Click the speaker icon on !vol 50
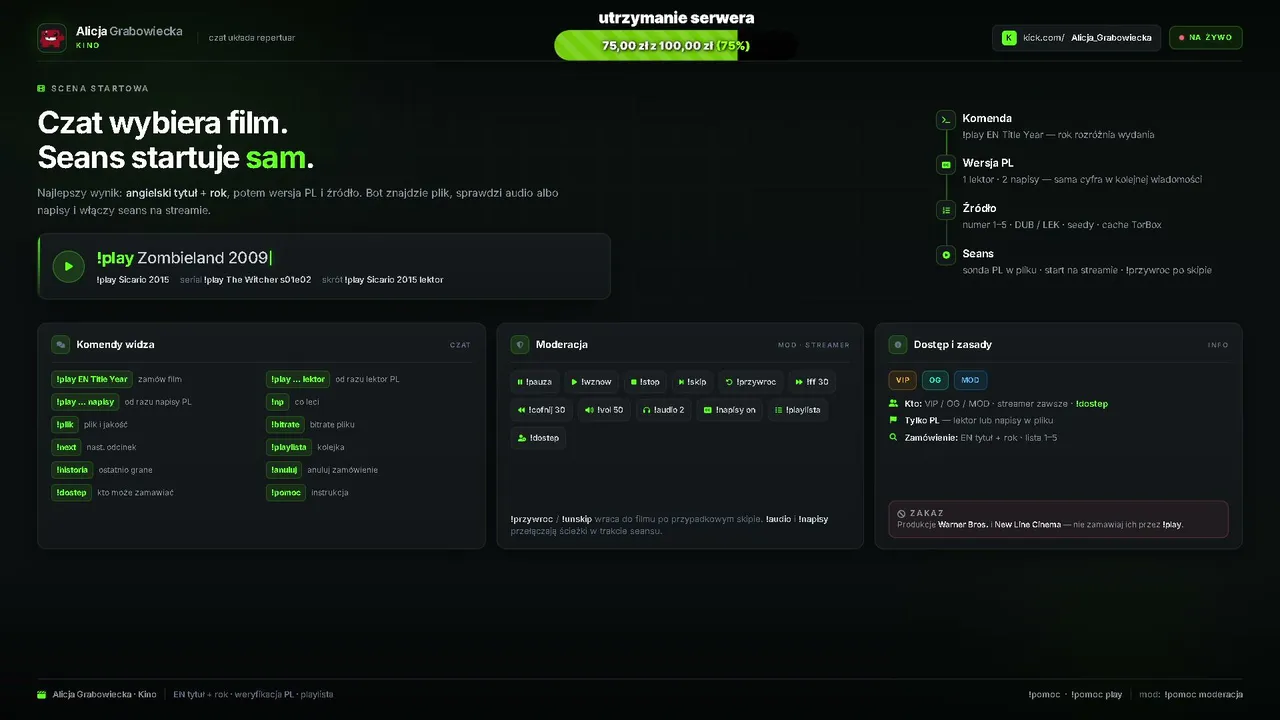Screen dimensions: 1280x720 tap(589, 410)
